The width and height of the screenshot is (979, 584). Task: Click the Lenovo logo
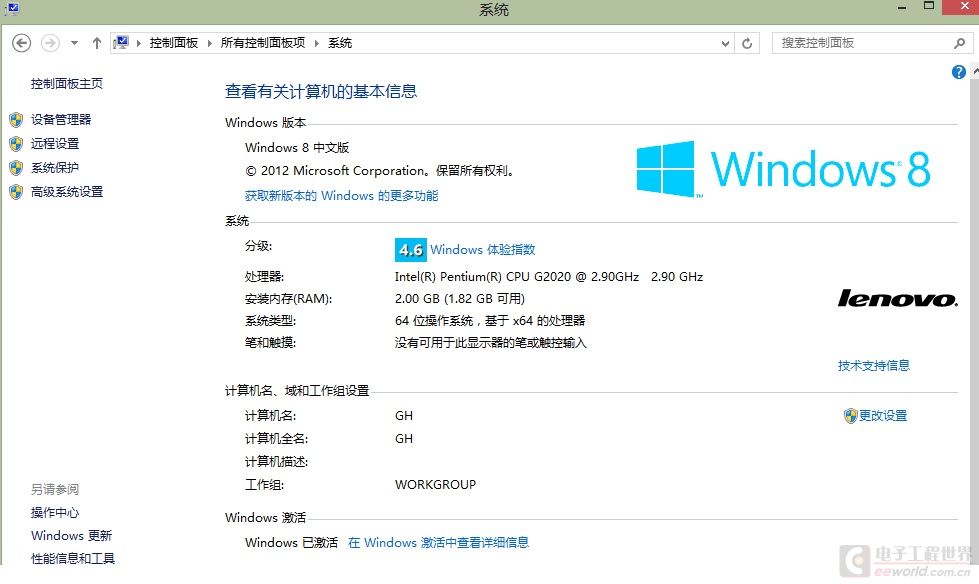897,299
